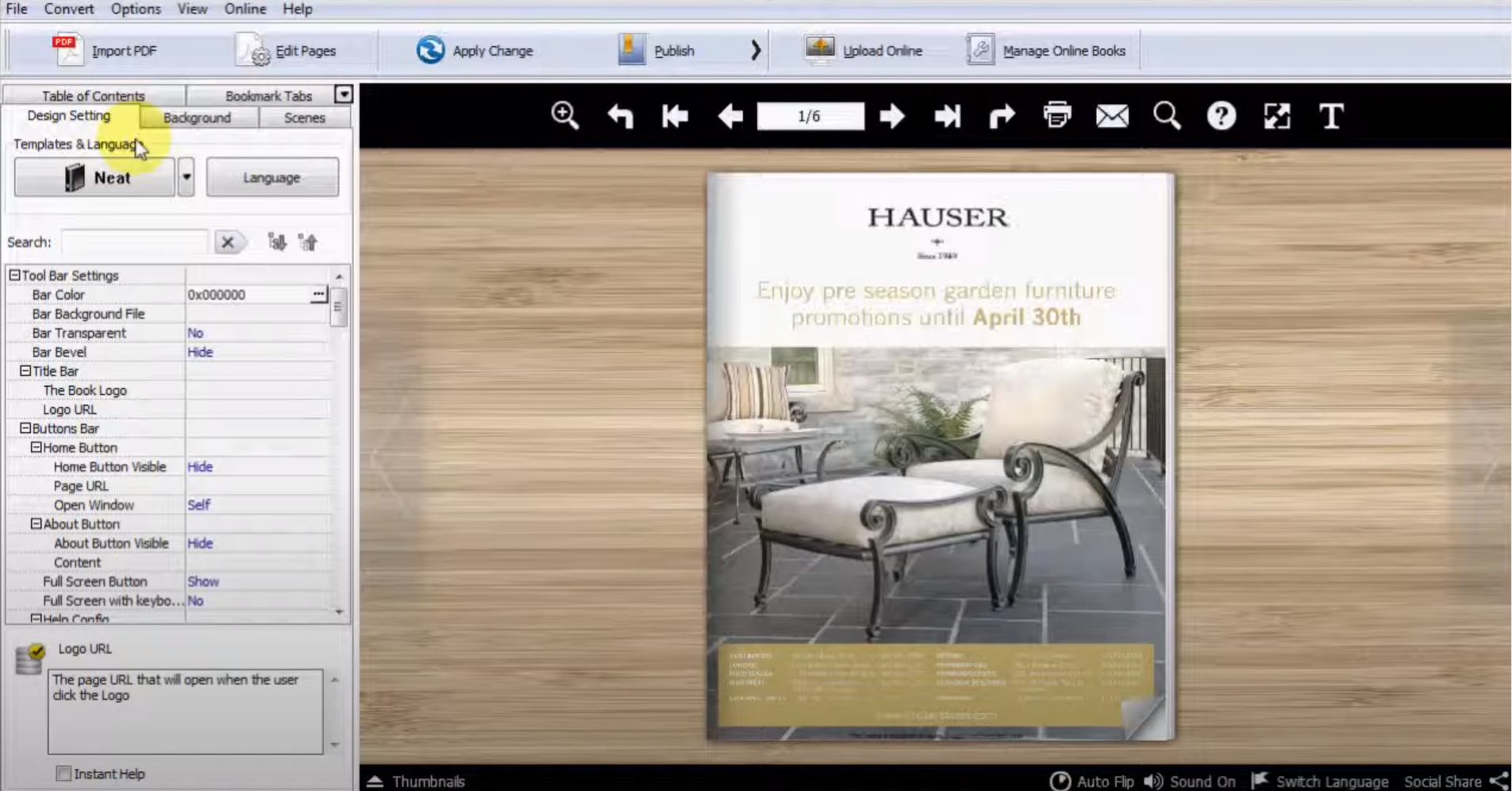Collapse the Buttons Bar tree node
The height and width of the screenshot is (791, 1512).
(x=25, y=428)
